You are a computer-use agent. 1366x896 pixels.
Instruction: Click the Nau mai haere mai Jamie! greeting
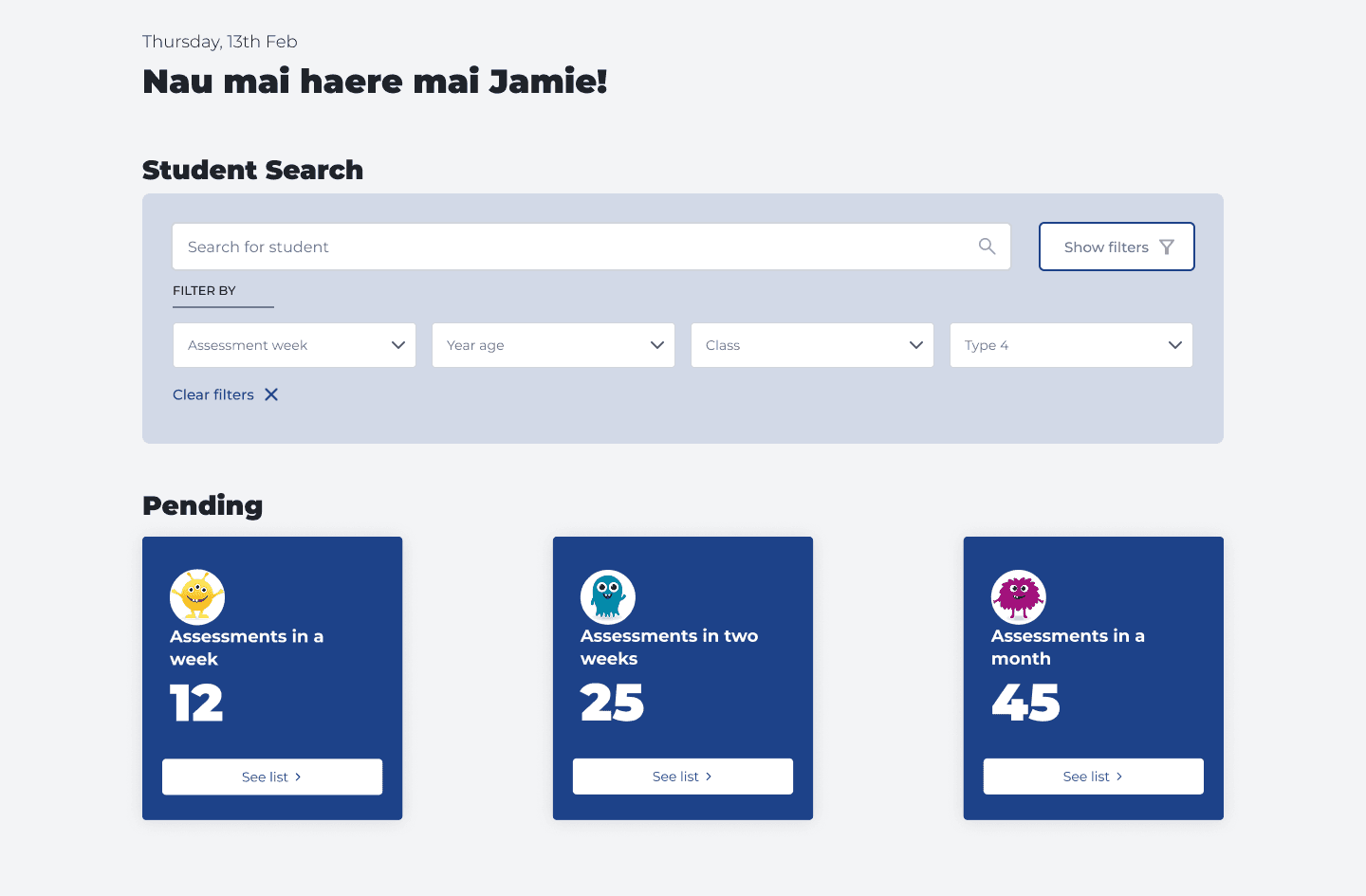point(375,82)
